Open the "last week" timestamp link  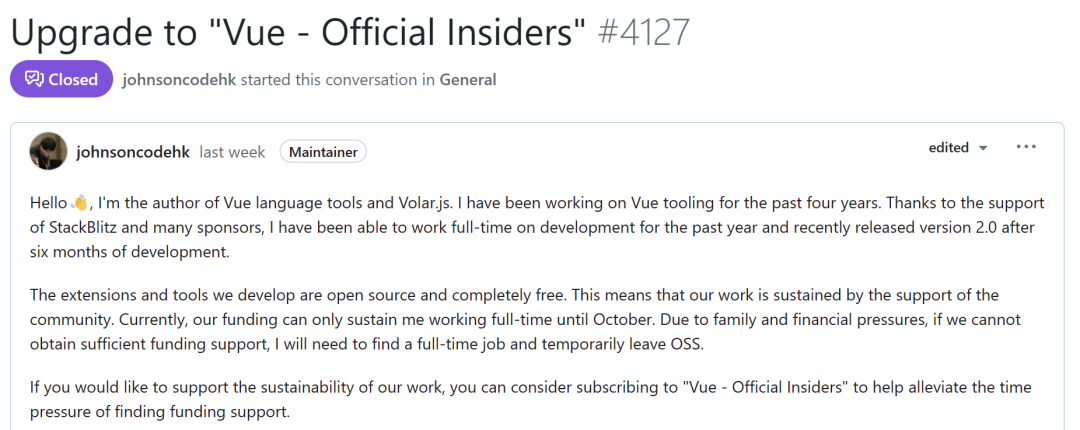tap(232, 152)
